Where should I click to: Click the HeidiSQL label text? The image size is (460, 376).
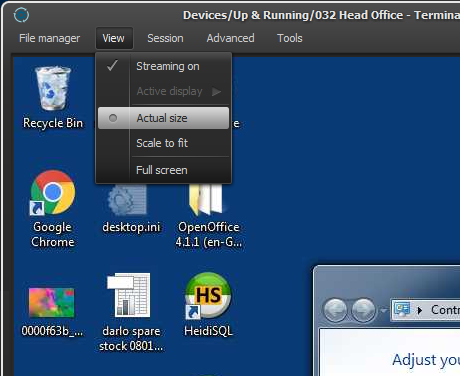tap(208, 331)
